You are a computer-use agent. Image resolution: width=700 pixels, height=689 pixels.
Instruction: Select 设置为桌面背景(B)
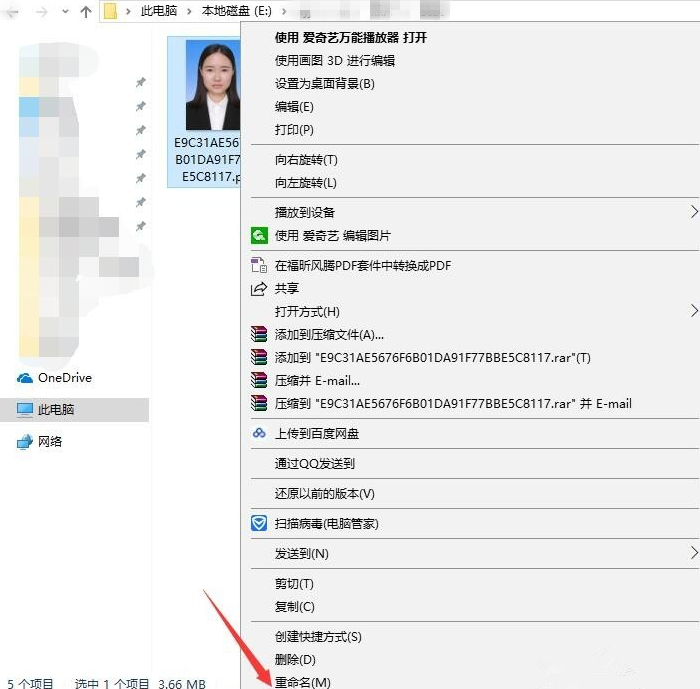click(x=325, y=84)
